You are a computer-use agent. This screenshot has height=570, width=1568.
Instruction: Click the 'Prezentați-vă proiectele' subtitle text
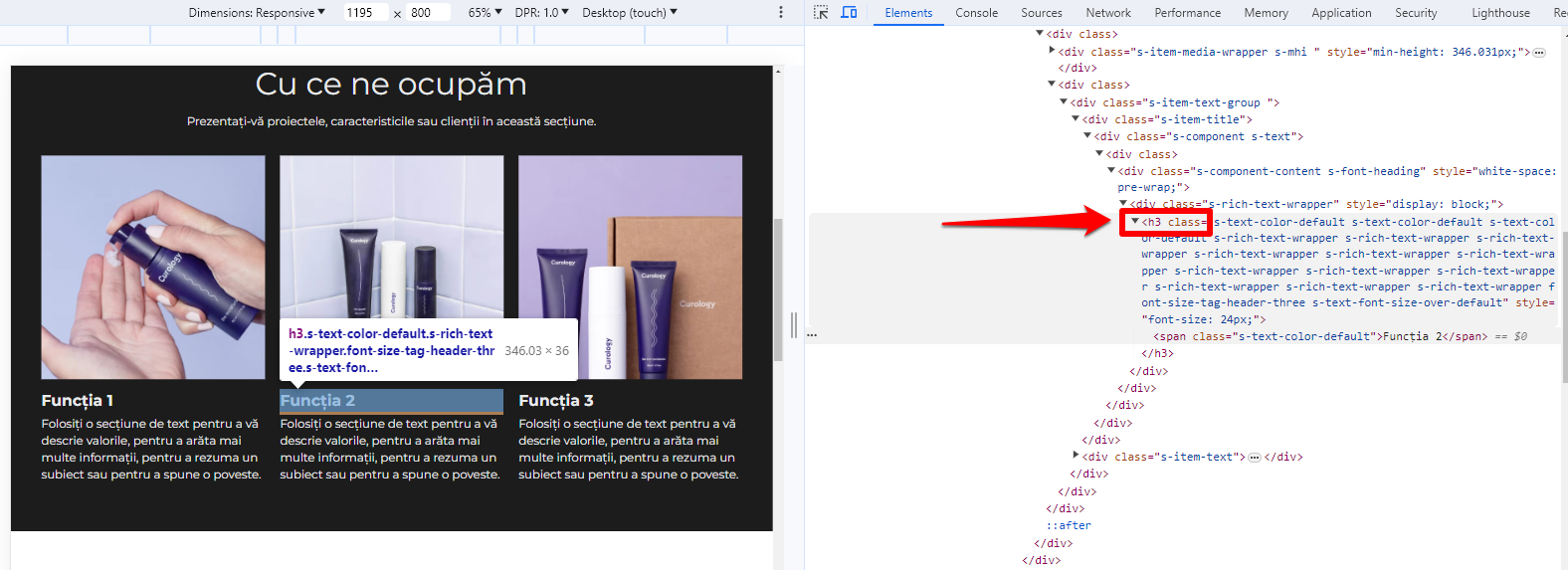392,121
